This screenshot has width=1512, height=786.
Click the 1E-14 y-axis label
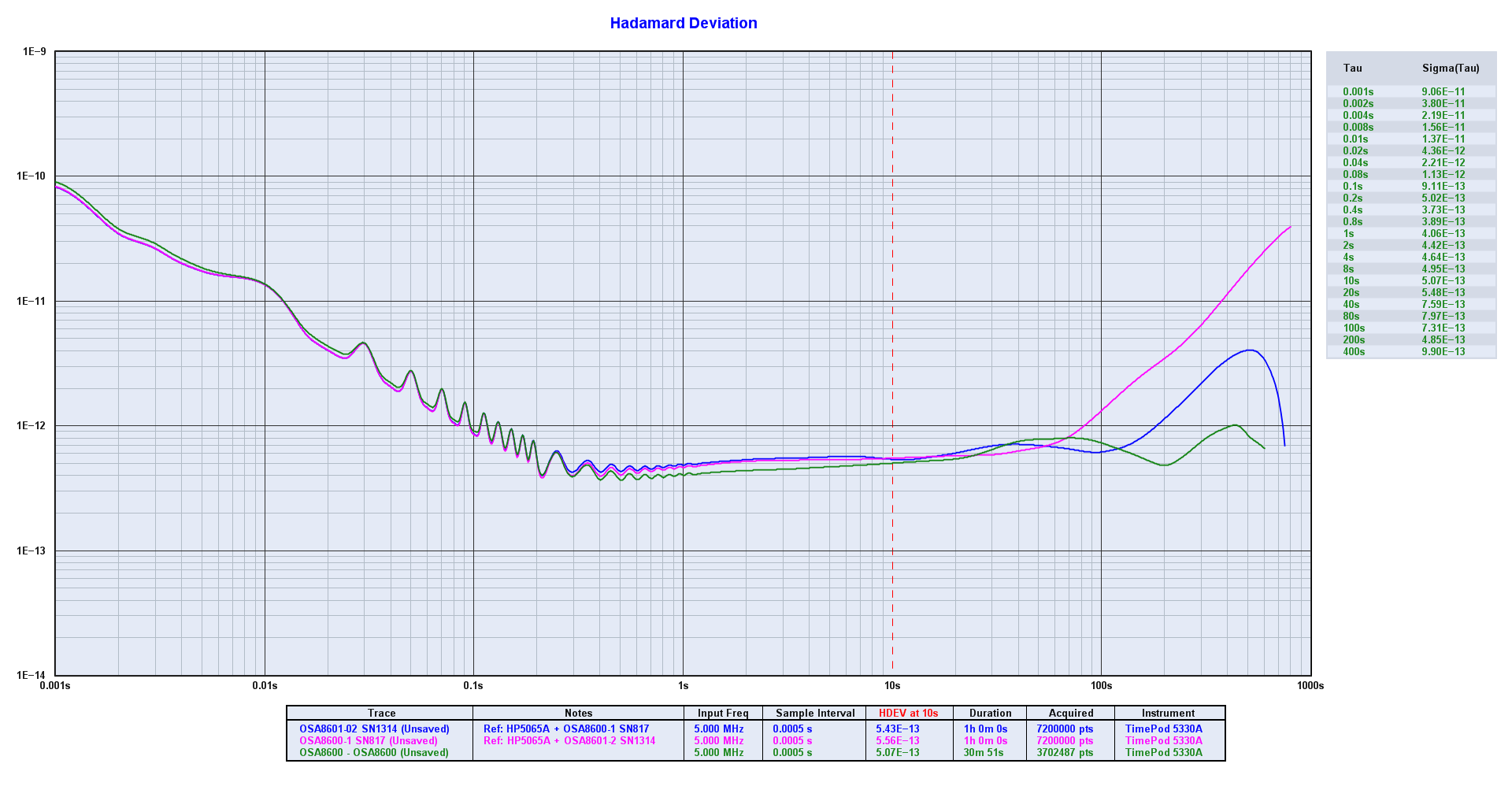coord(31,676)
